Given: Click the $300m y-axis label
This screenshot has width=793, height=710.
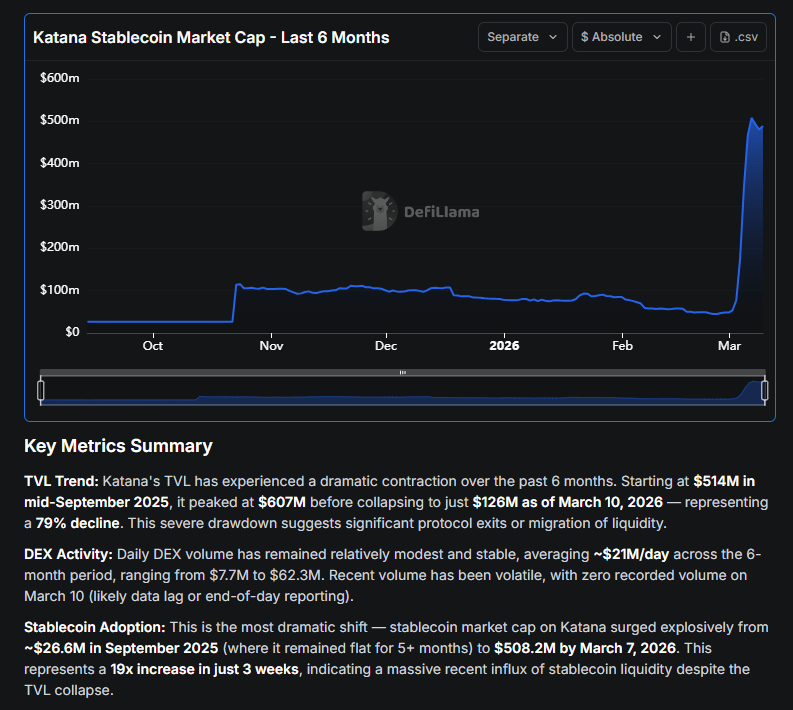Looking at the screenshot, I should 60,205.
